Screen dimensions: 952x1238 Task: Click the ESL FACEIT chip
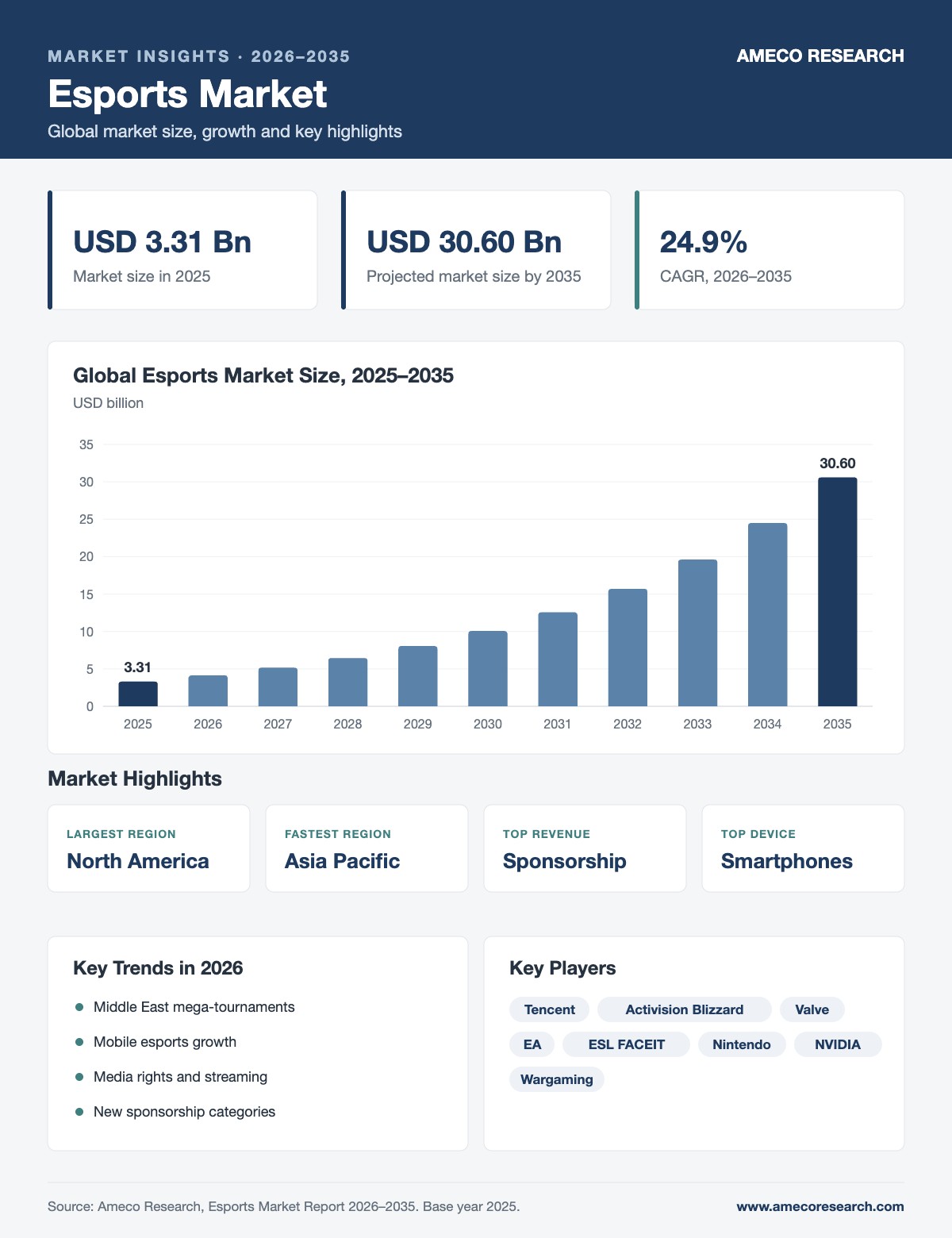tap(627, 1044)
